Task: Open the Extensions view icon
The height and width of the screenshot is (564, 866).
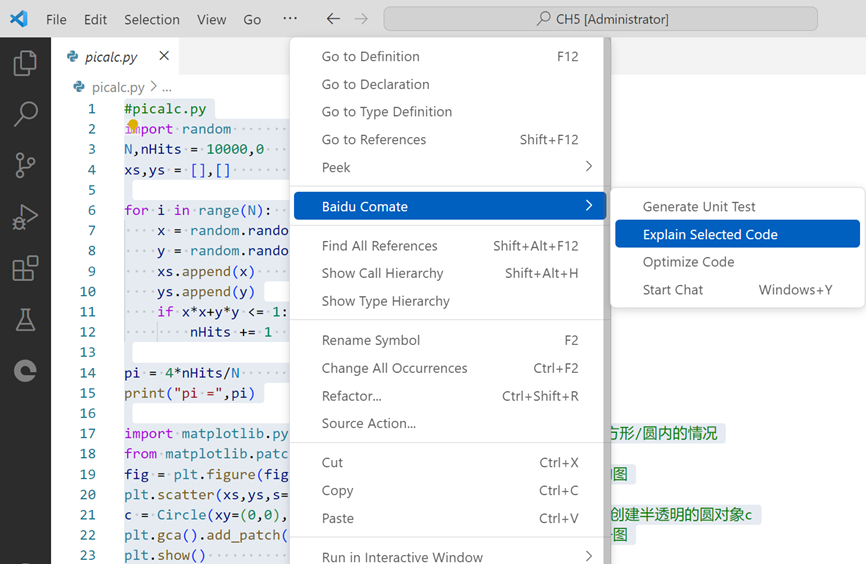Action: point(25,268)
